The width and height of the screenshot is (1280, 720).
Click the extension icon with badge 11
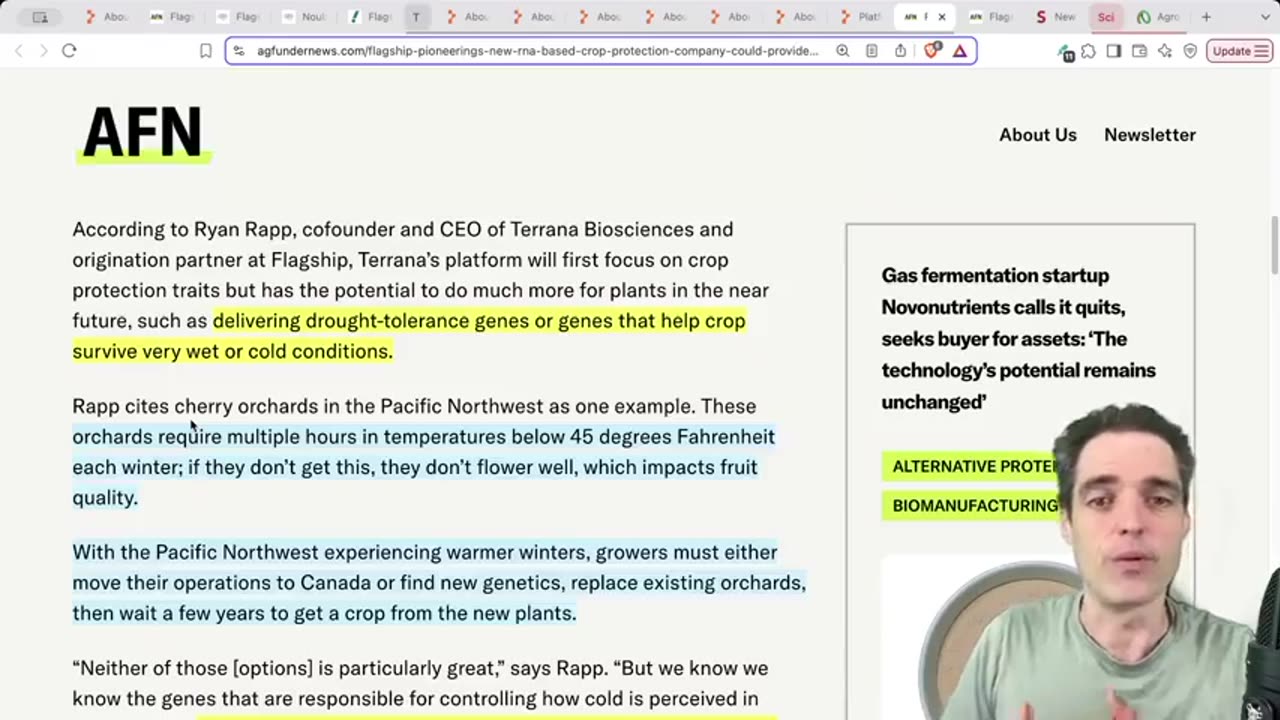tap(1066, 52)
